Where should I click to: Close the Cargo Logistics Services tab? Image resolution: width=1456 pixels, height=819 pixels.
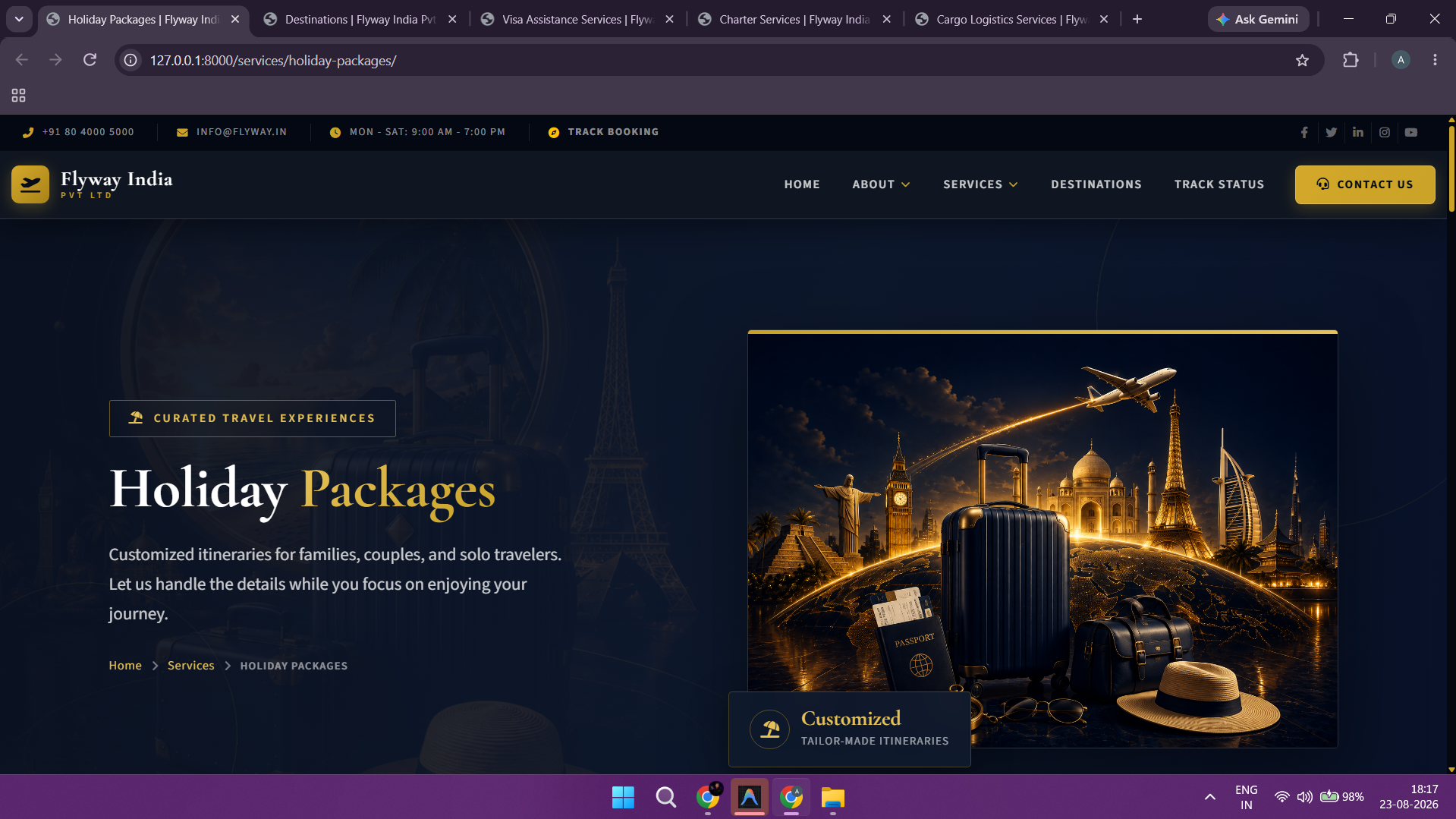1104,20
